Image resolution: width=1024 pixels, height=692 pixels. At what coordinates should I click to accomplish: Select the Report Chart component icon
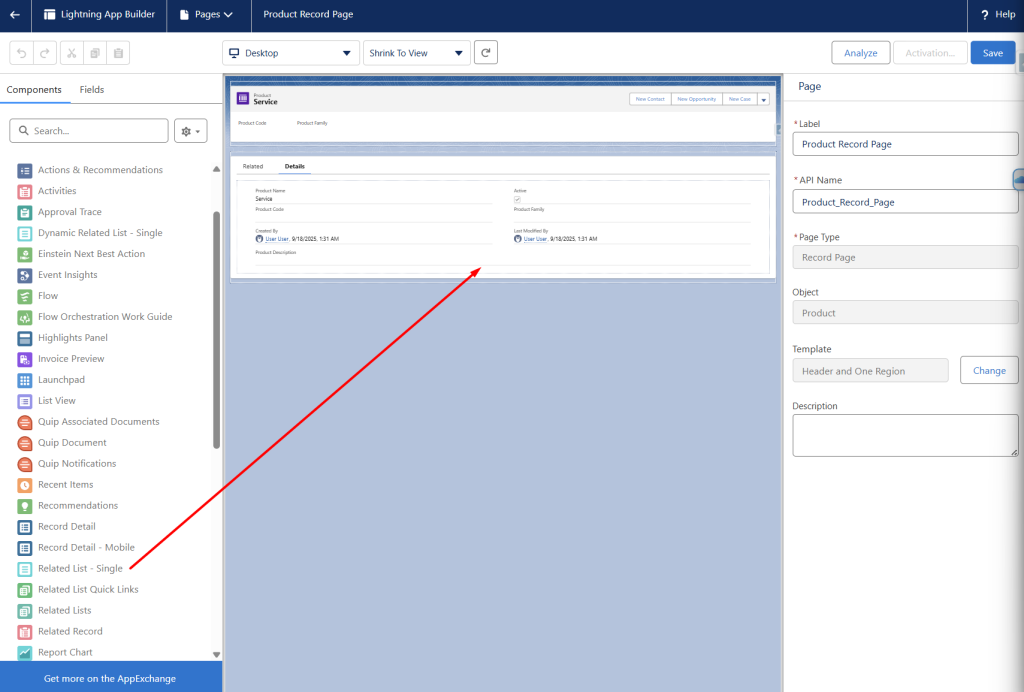pos(25,653)
